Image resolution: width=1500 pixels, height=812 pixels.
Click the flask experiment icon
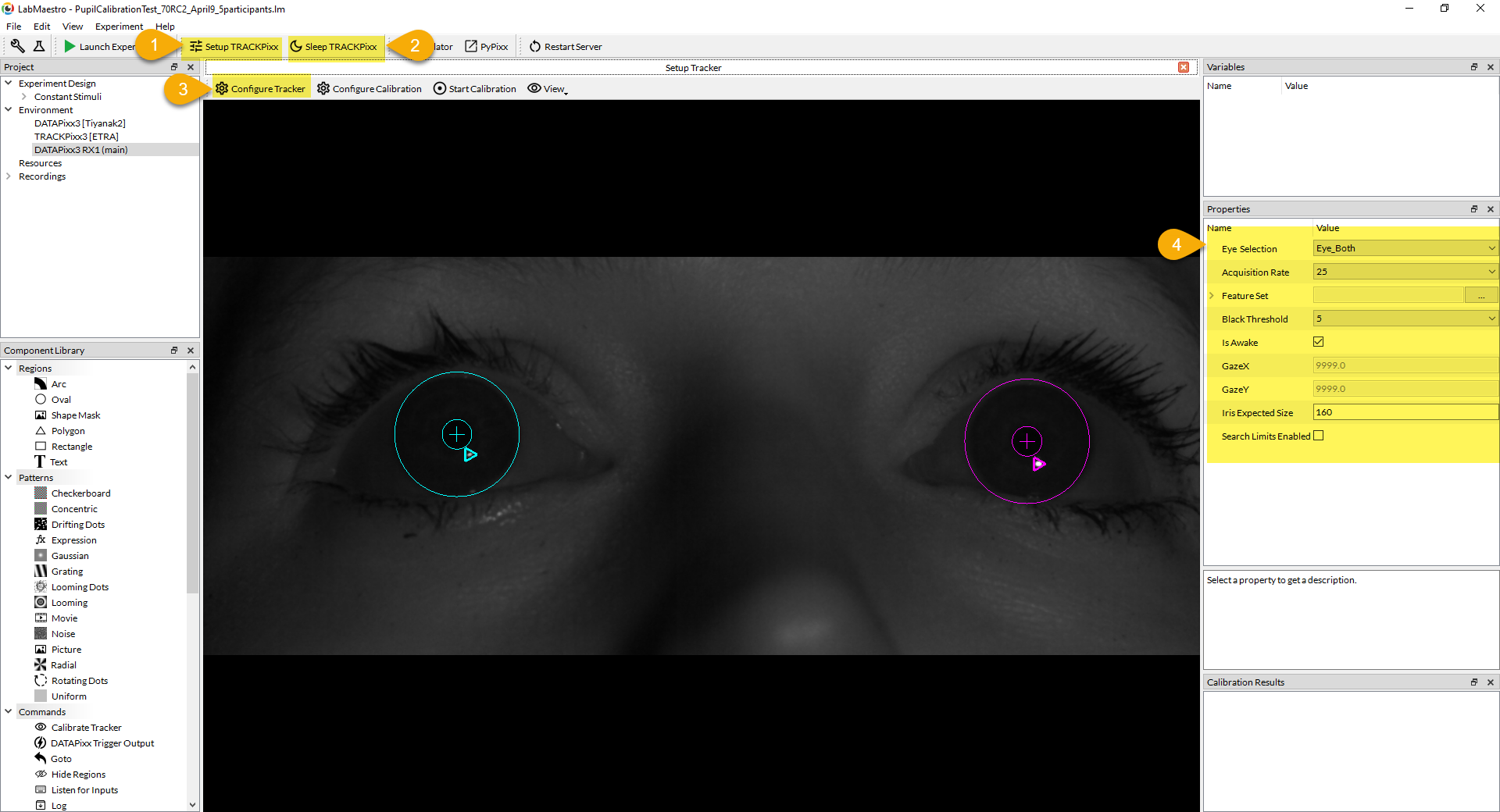[x=39, y=46]
